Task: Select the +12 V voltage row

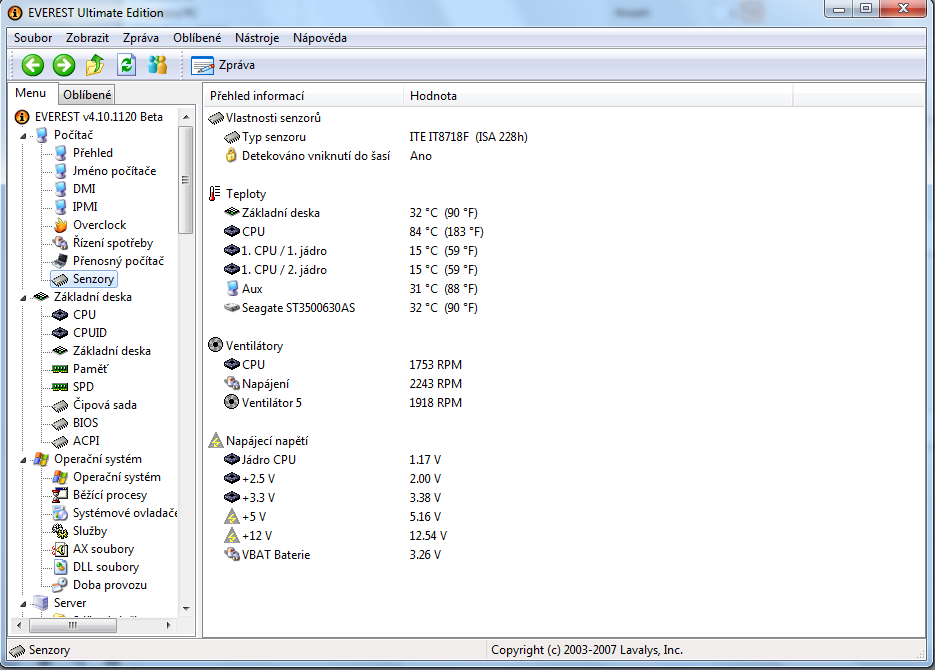Action: tap(336, 536)
